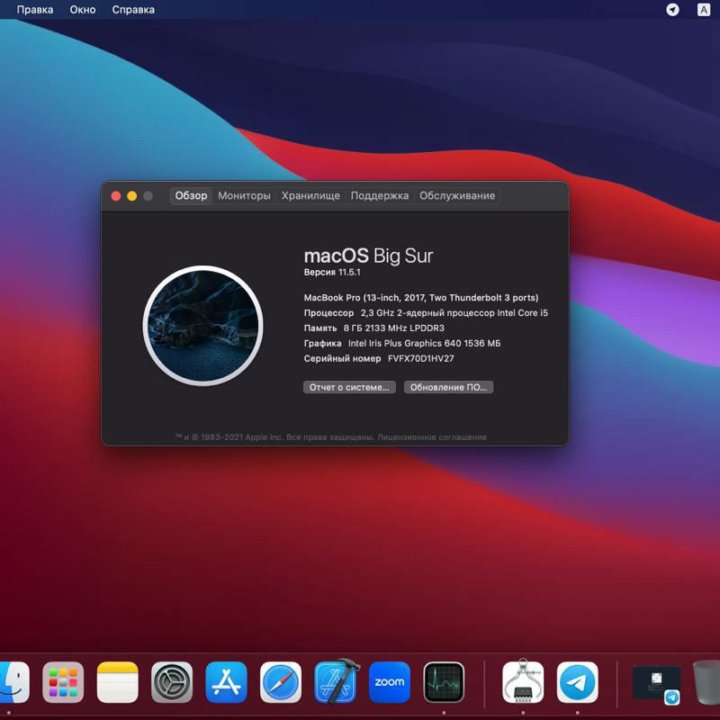720x720 pixels.
Task: Click the Память 8 ГБ line
Action: (374, 328)
